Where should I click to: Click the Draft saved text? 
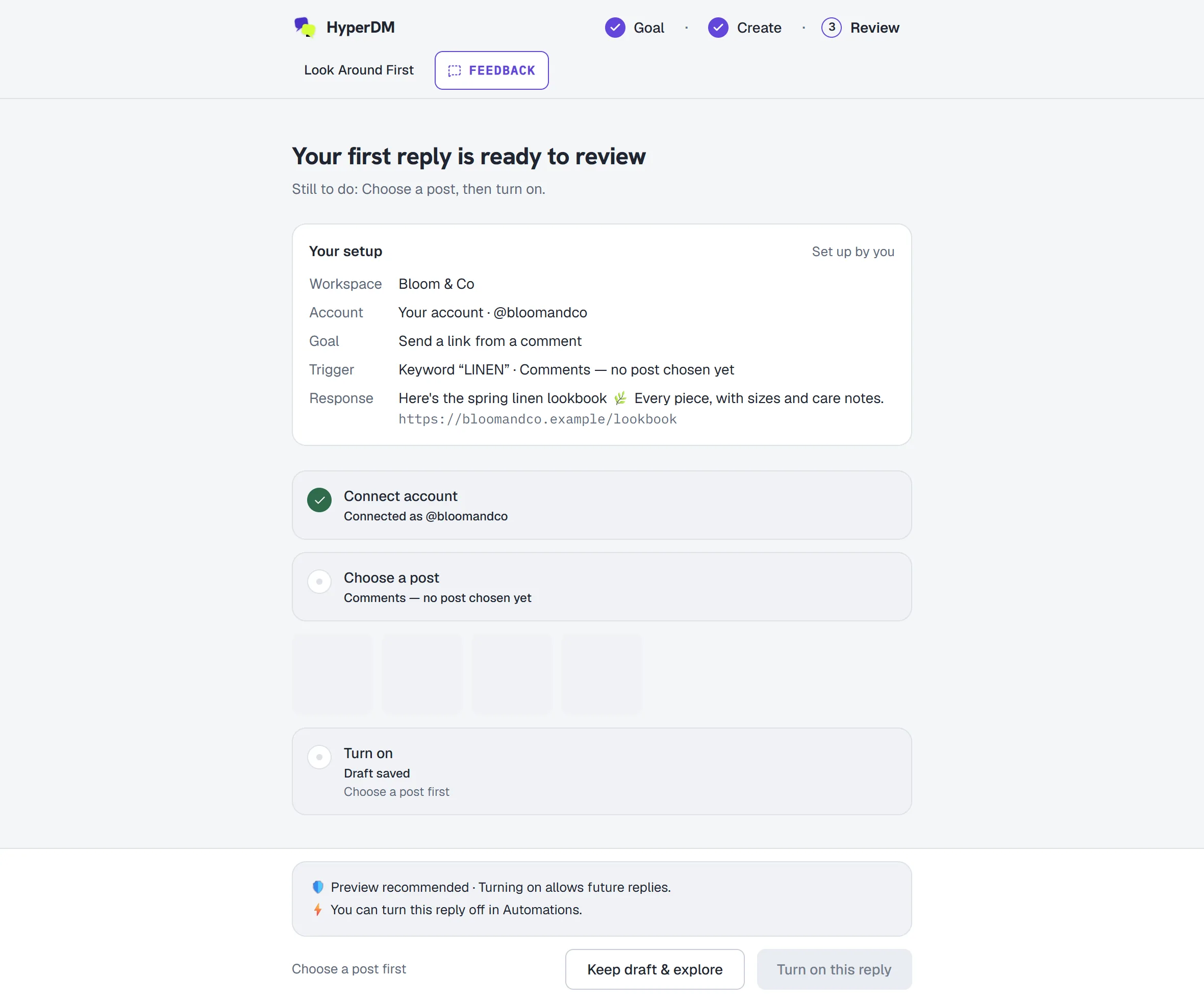point(377,773)
